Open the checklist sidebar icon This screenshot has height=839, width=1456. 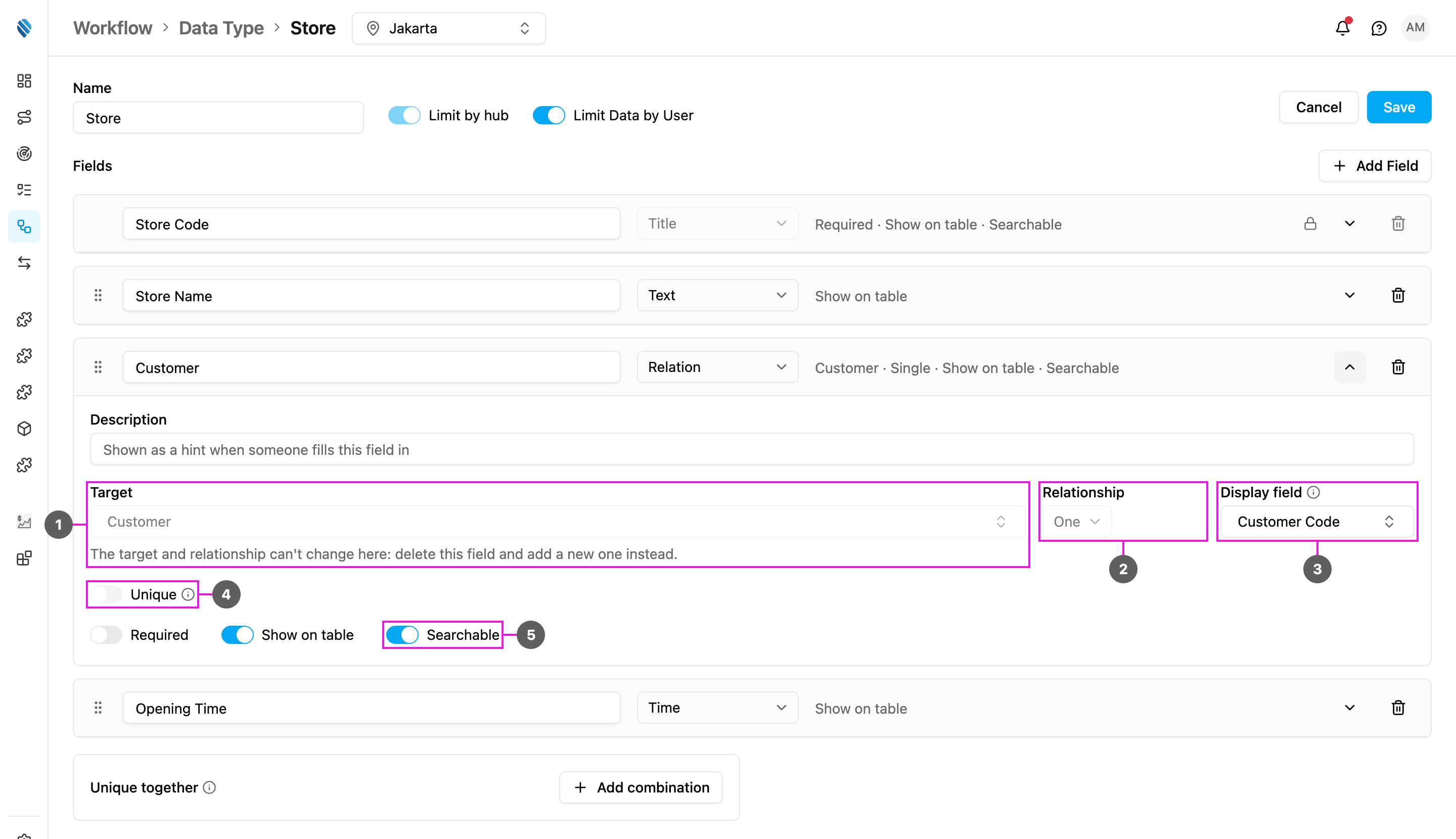click(24, 190)
